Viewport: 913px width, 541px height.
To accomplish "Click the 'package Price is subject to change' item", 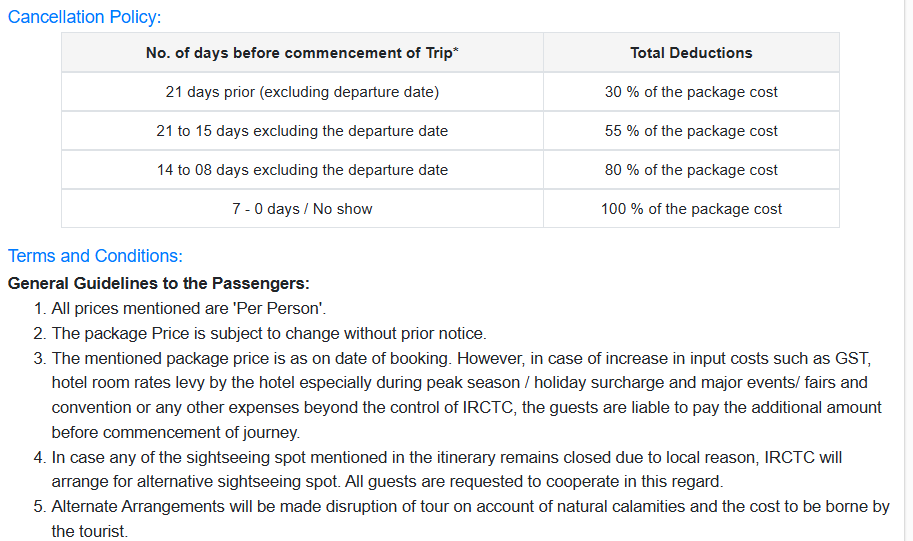I will pyautogui.click(x=269, y=334).
